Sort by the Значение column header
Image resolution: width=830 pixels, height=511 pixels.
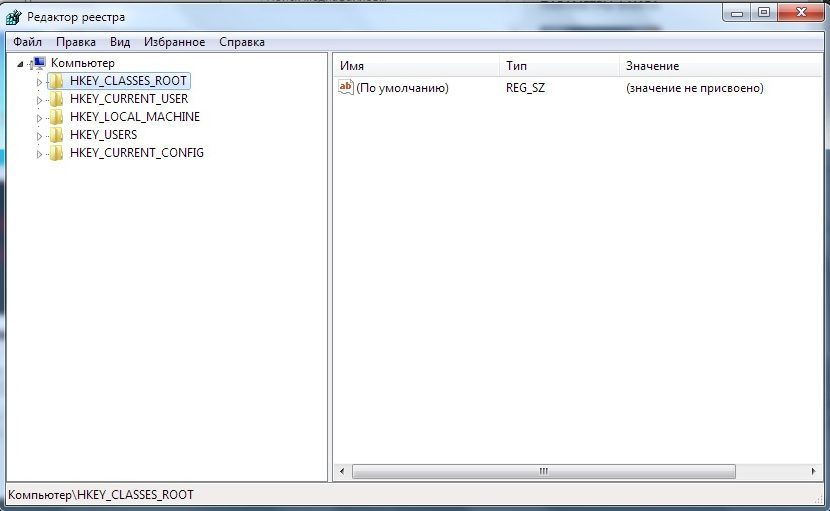pyautogui.click(x=721, y=66)
